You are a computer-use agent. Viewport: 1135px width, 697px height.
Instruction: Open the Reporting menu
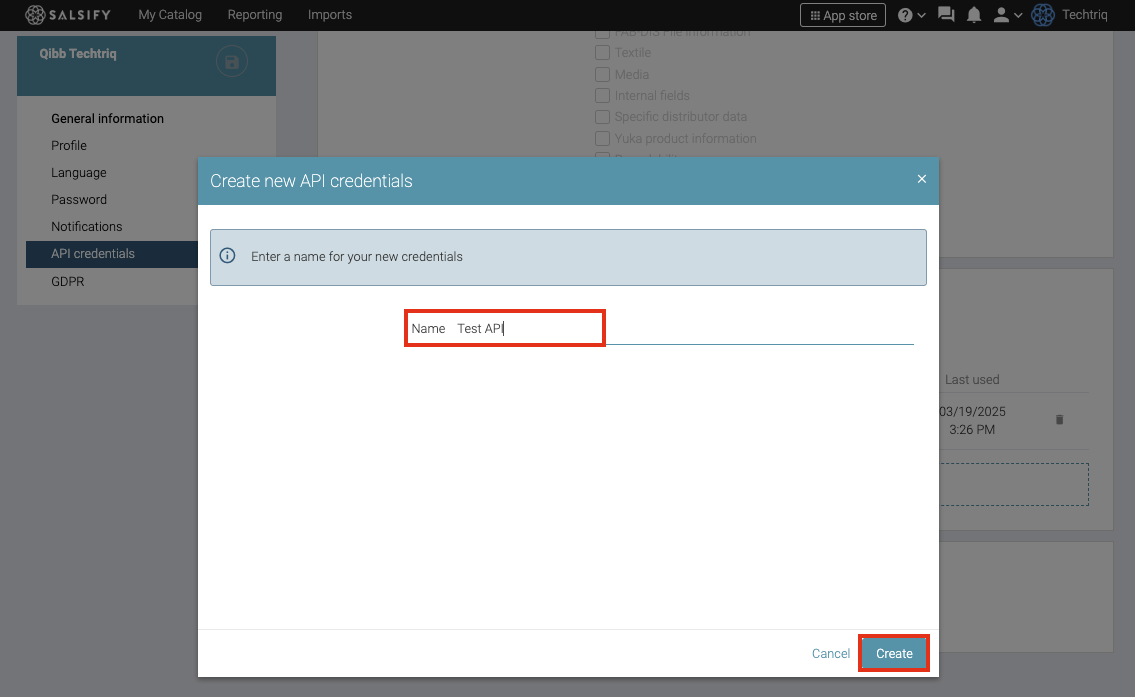[x=255, y=15]
